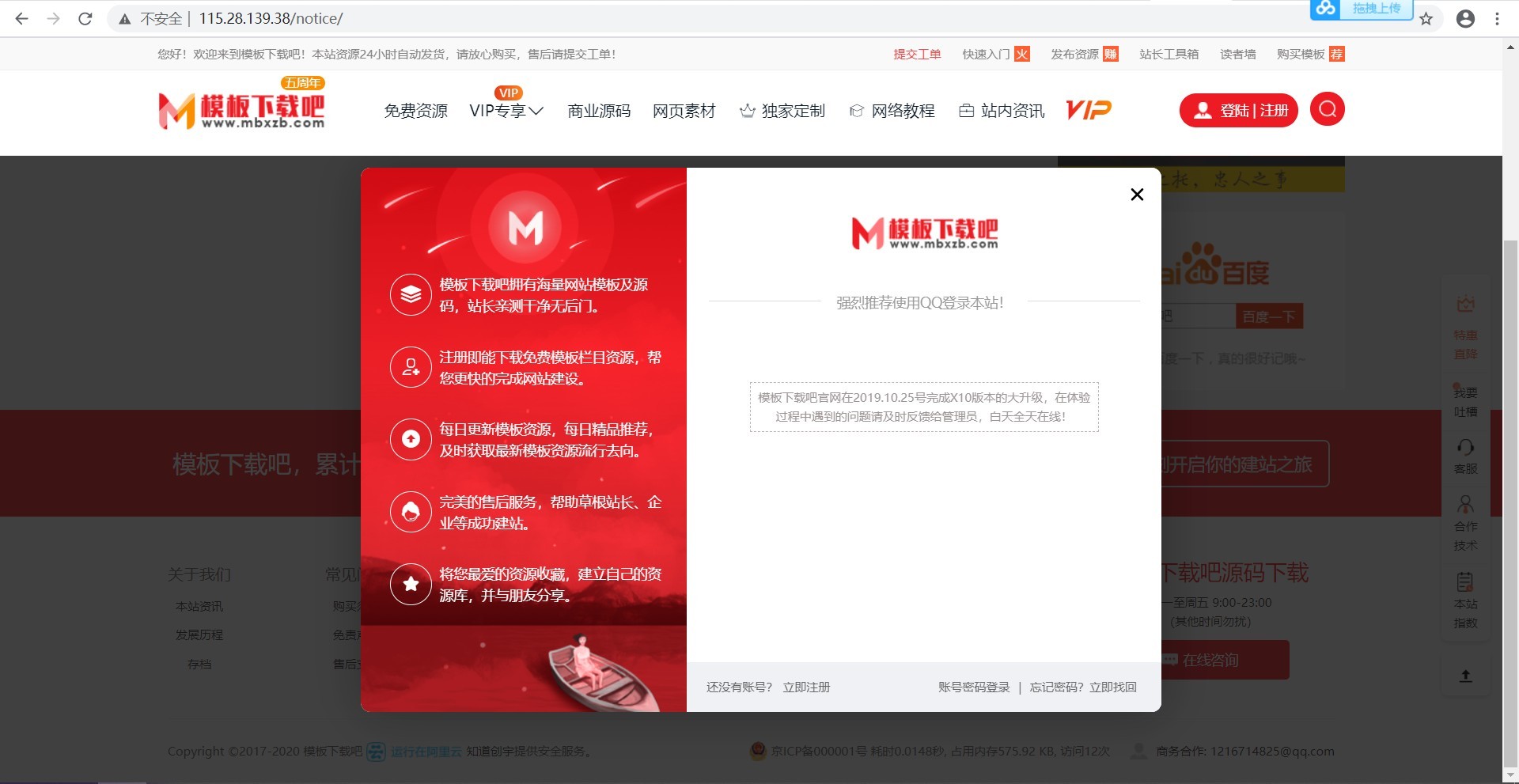Click the star favorites icon in red panel

[411, 584]
